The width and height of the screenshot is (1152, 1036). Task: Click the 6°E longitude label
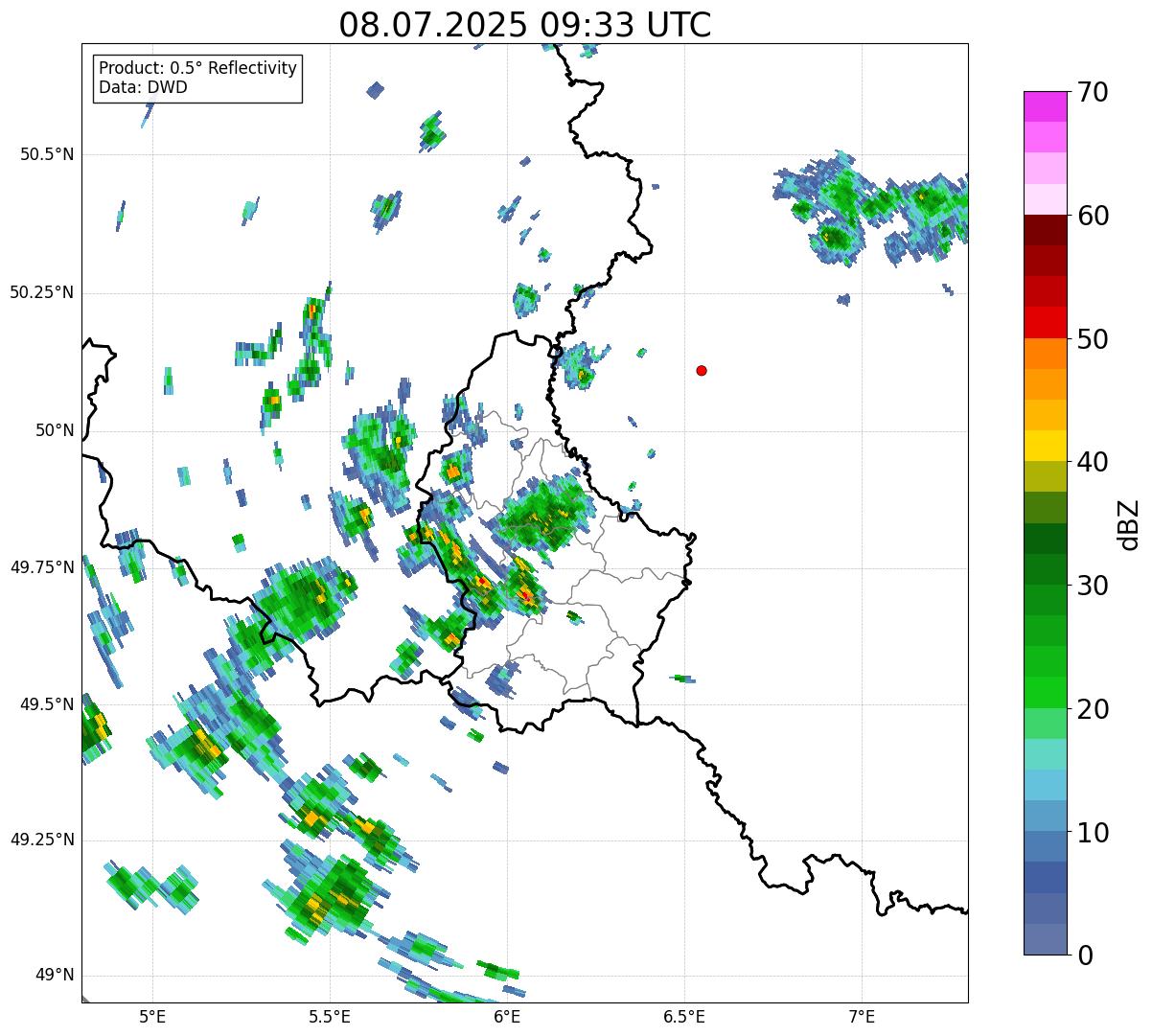[x=507, y=1016]
